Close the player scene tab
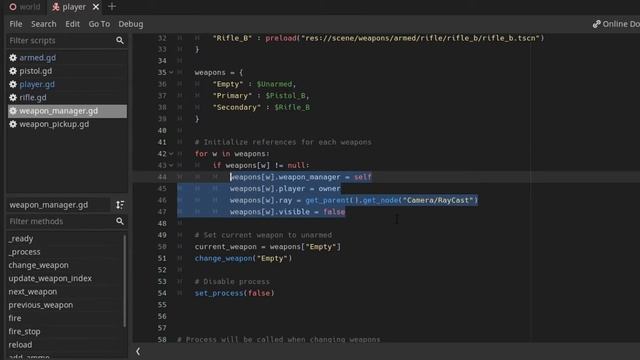 [96, 7]
